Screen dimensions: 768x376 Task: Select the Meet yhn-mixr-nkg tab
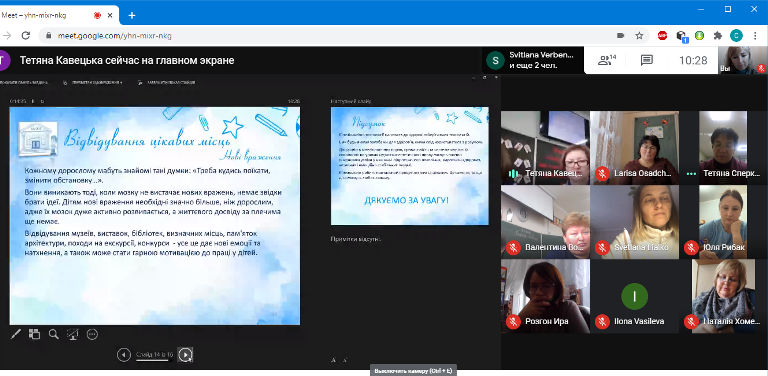coord(59,15)
